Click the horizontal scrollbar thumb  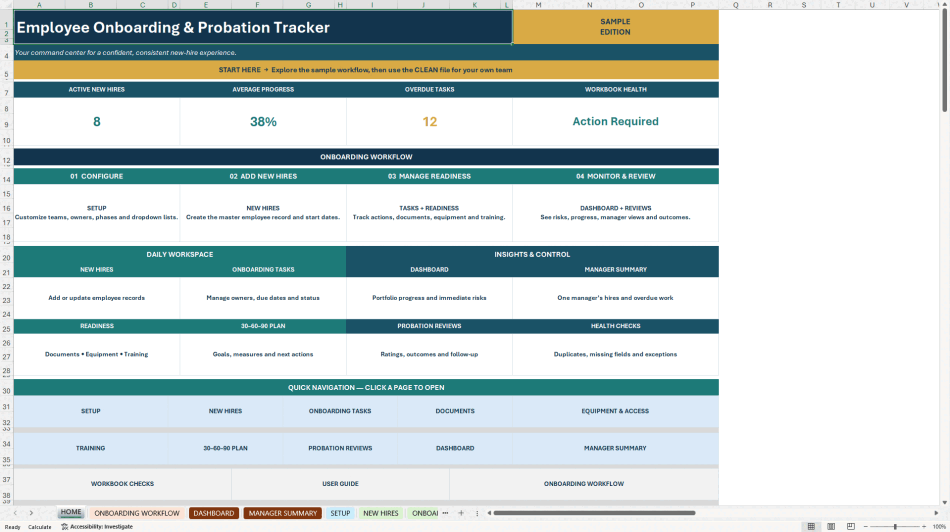coord(594,513)
